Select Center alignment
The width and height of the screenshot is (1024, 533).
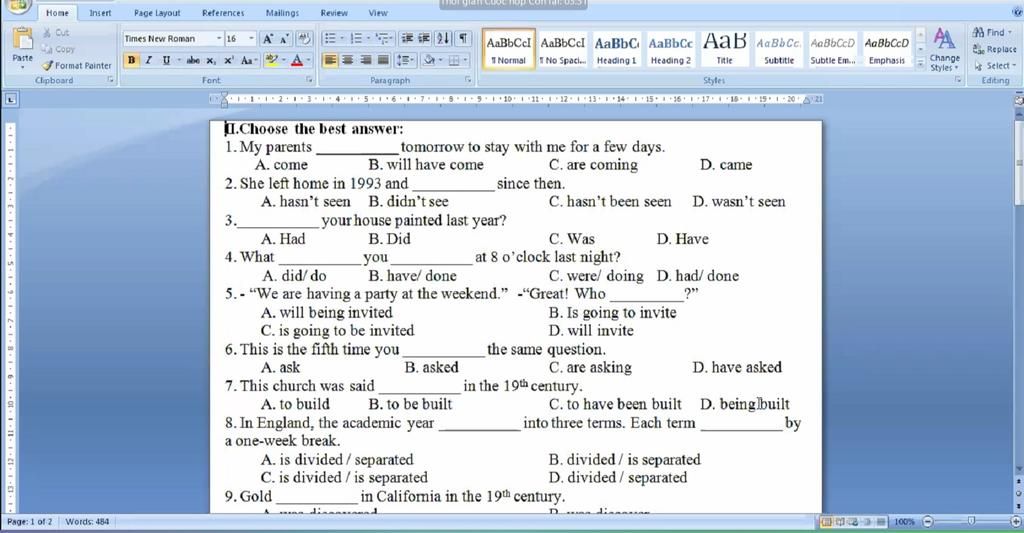pos(348,60)
